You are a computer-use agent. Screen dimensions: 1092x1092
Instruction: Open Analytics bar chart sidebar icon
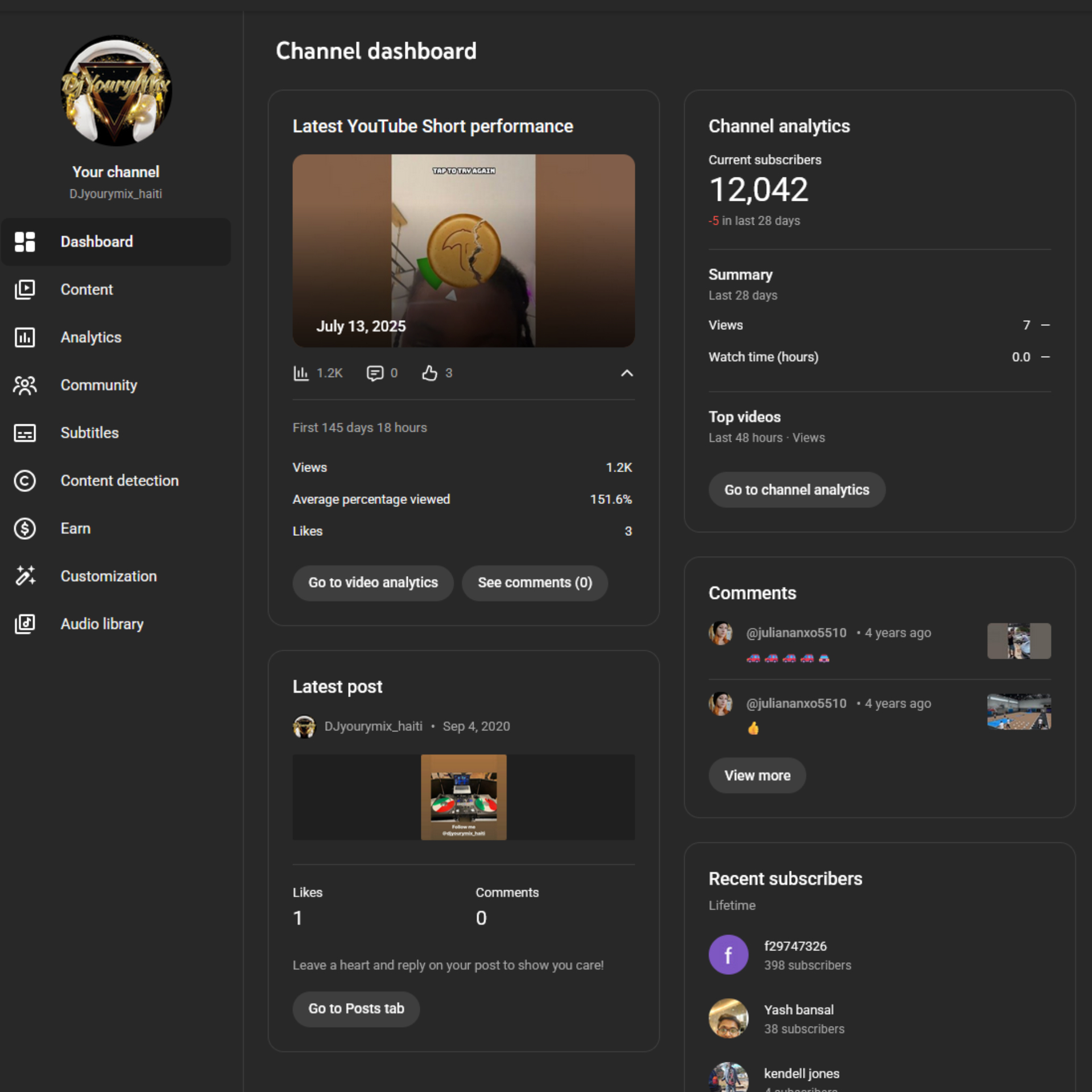coord(24,337)
